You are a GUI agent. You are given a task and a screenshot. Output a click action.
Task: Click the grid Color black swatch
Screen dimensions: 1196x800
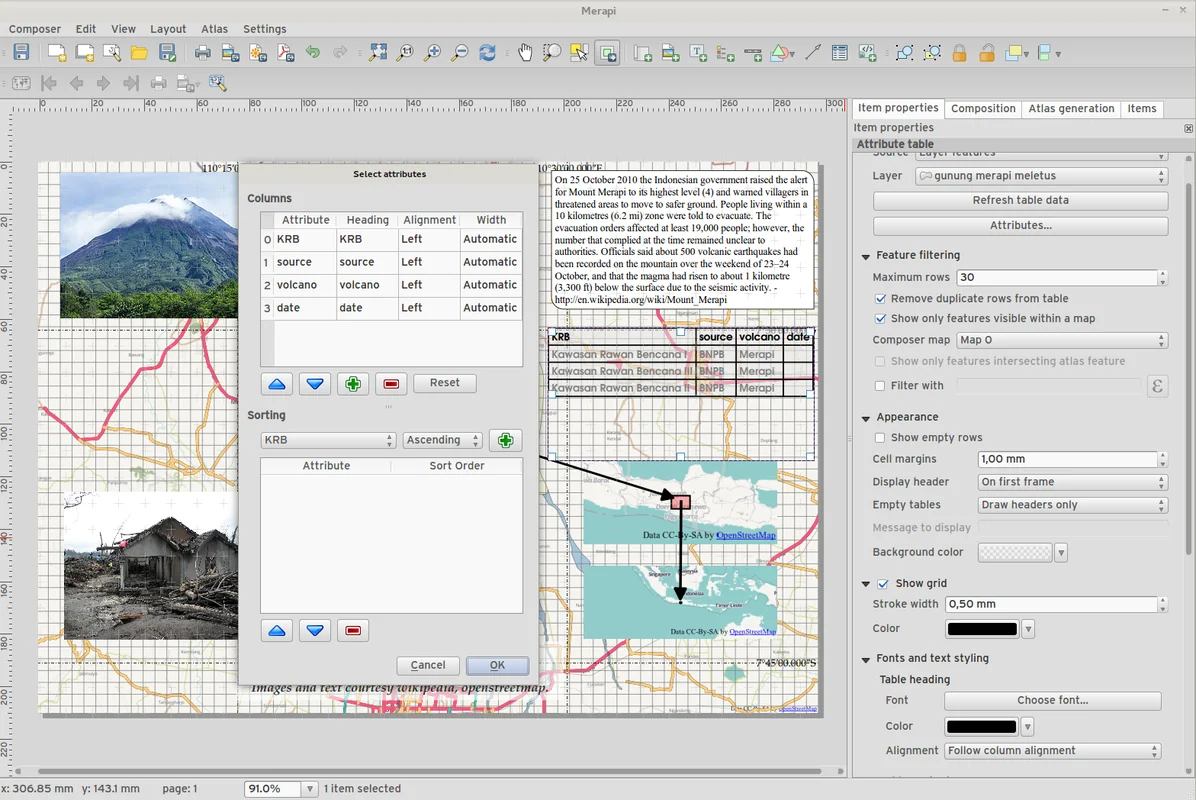click(x=982, y=629)
